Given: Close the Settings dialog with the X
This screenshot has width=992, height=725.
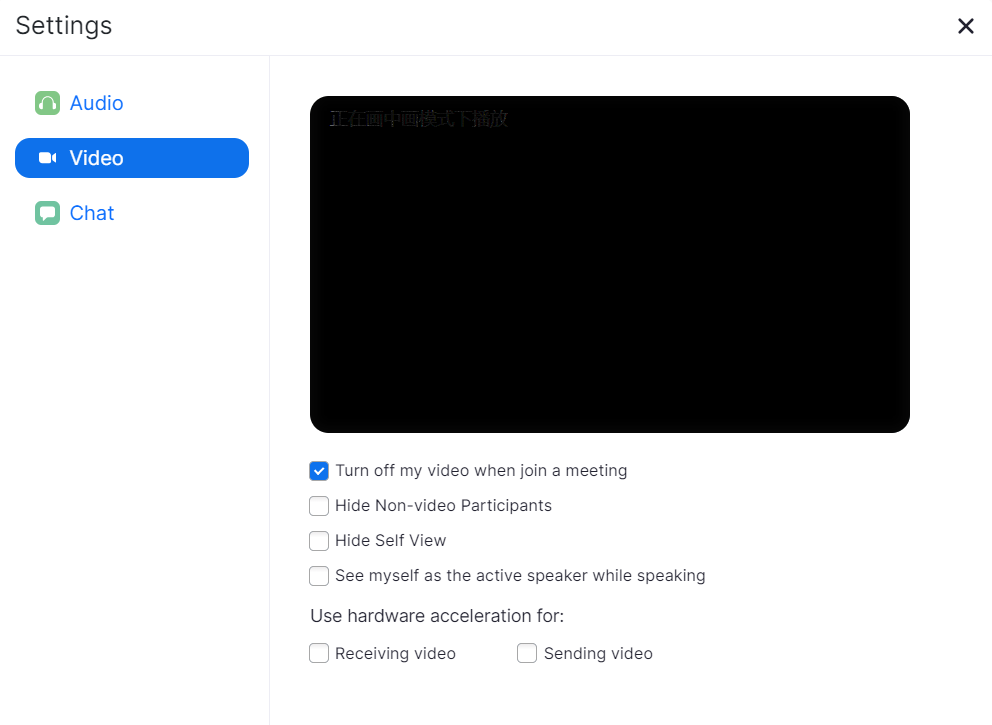Looking at the screenshot, I should click(965, 26).
